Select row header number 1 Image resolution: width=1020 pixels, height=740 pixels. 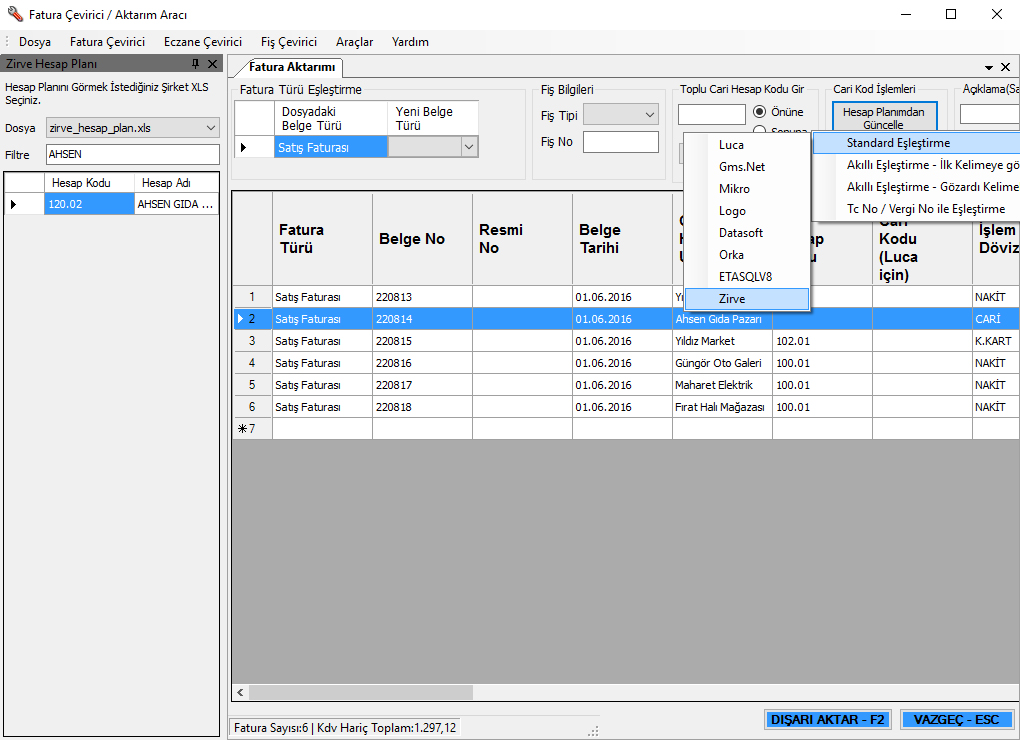coord(252,297)
